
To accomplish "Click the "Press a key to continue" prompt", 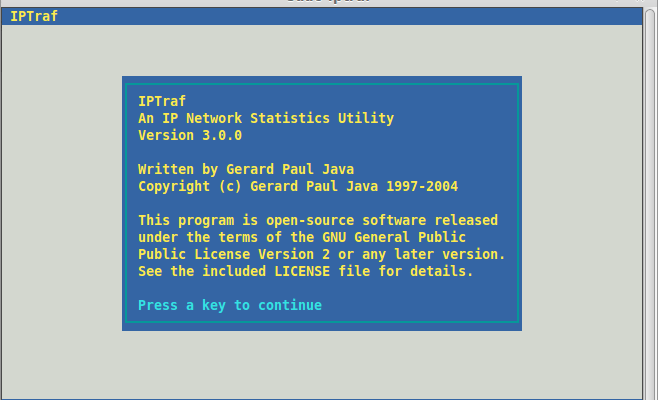I will [x=230, y=306].
